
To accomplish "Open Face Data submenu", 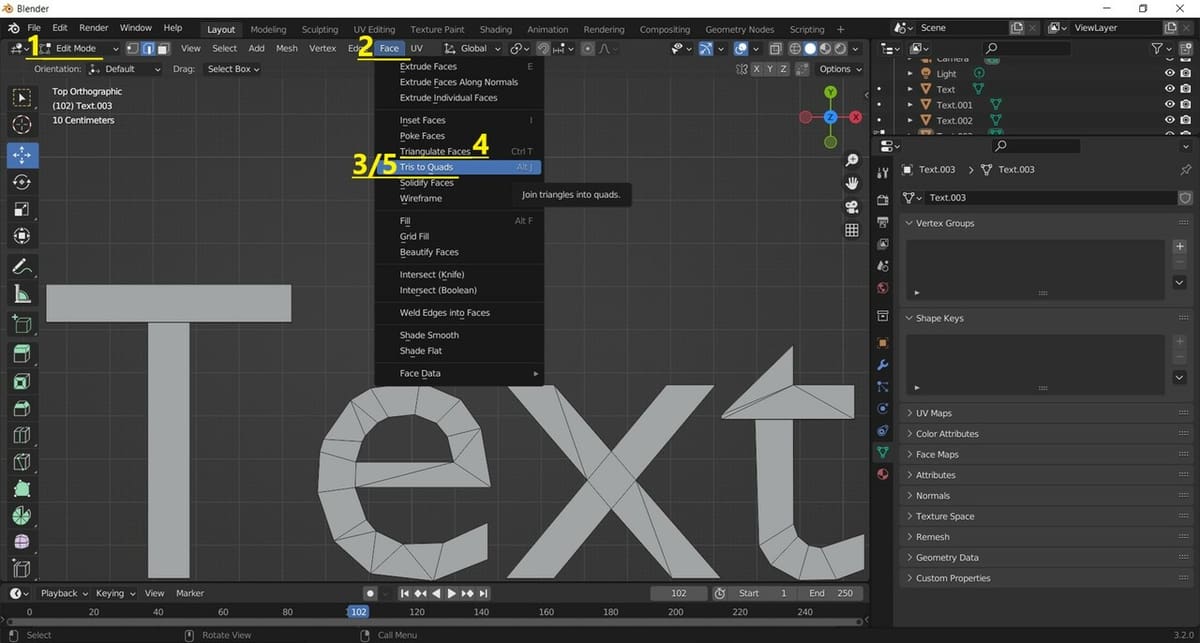I will pyautogui.click(x=458, y=373).
